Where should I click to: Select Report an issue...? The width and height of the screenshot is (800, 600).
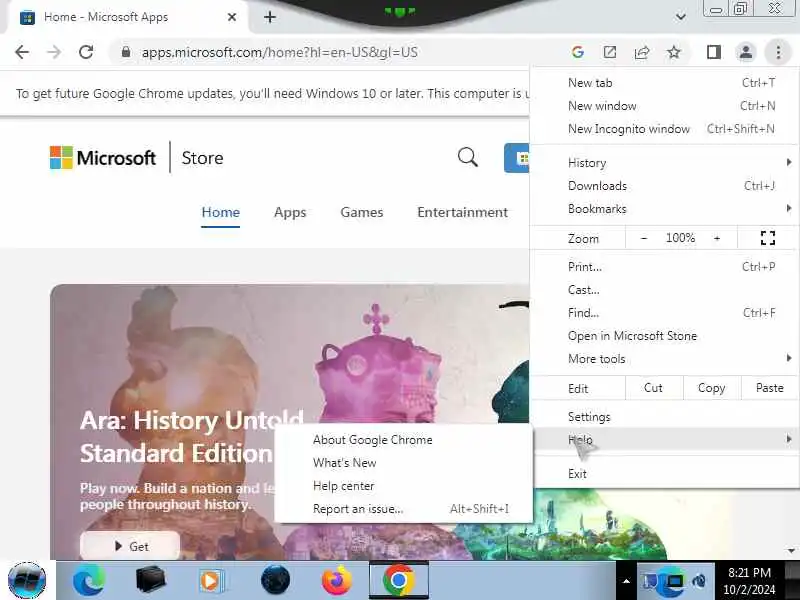point(404,509)
